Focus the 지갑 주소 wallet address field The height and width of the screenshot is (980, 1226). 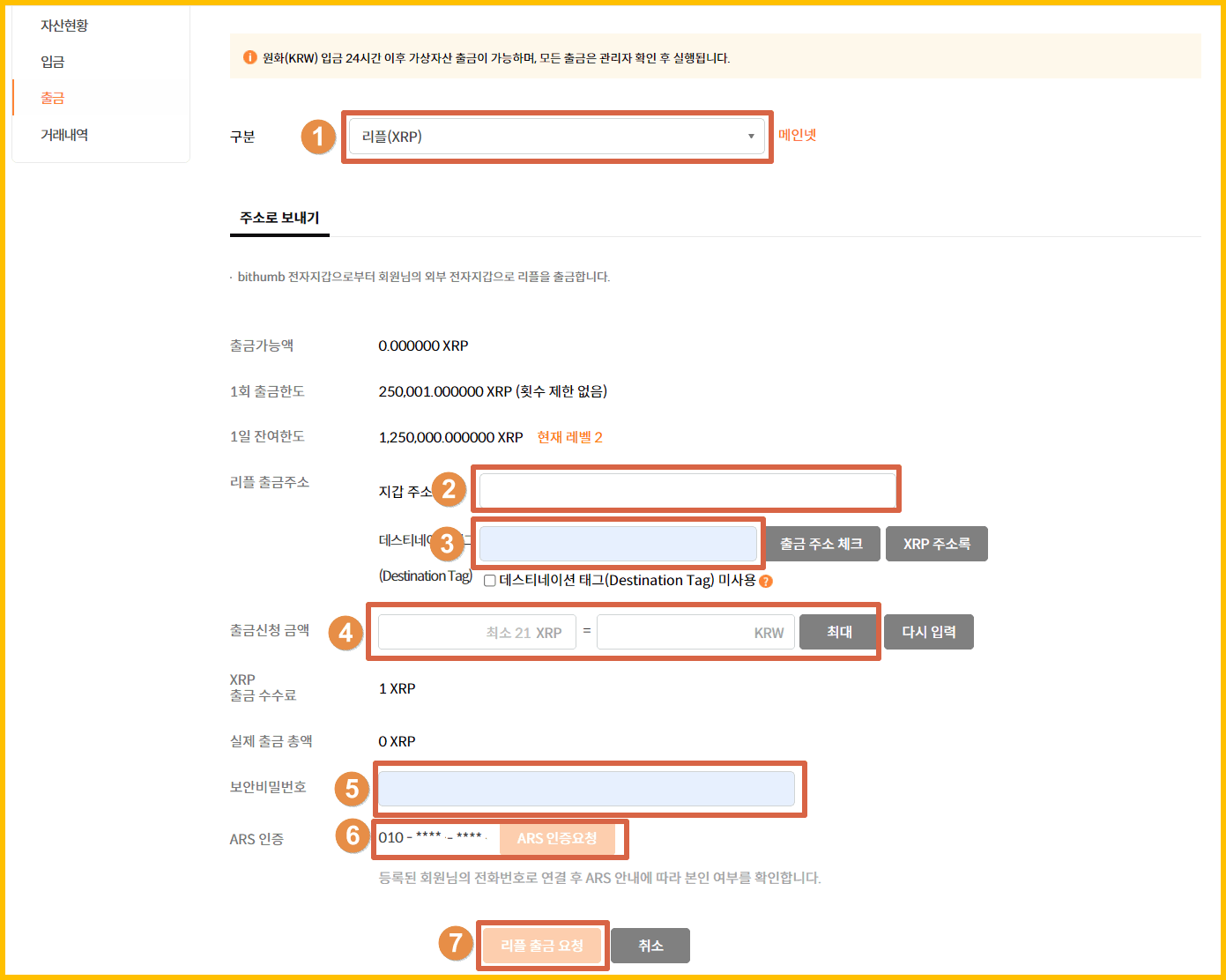(x=687, y=490)
